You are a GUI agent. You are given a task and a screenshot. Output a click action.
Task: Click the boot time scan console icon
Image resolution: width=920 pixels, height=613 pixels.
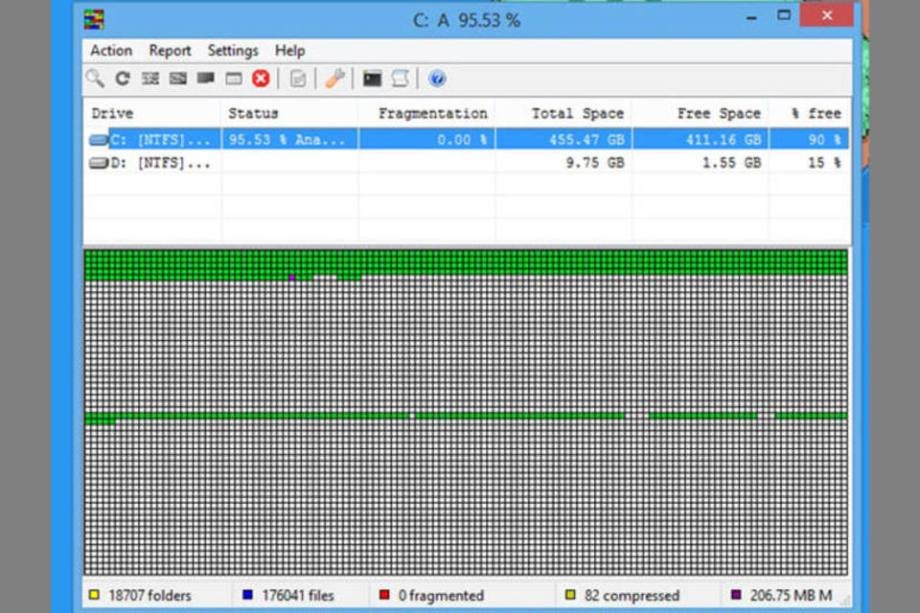pyautogui.click(x=372, y=78)
